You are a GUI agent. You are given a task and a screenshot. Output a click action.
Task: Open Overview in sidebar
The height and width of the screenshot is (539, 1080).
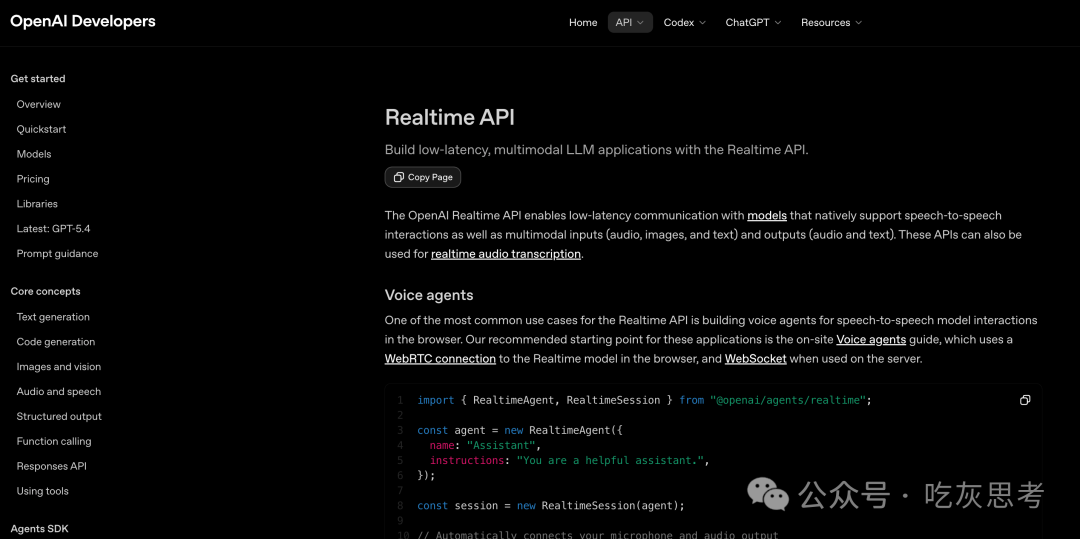(39, 104)
